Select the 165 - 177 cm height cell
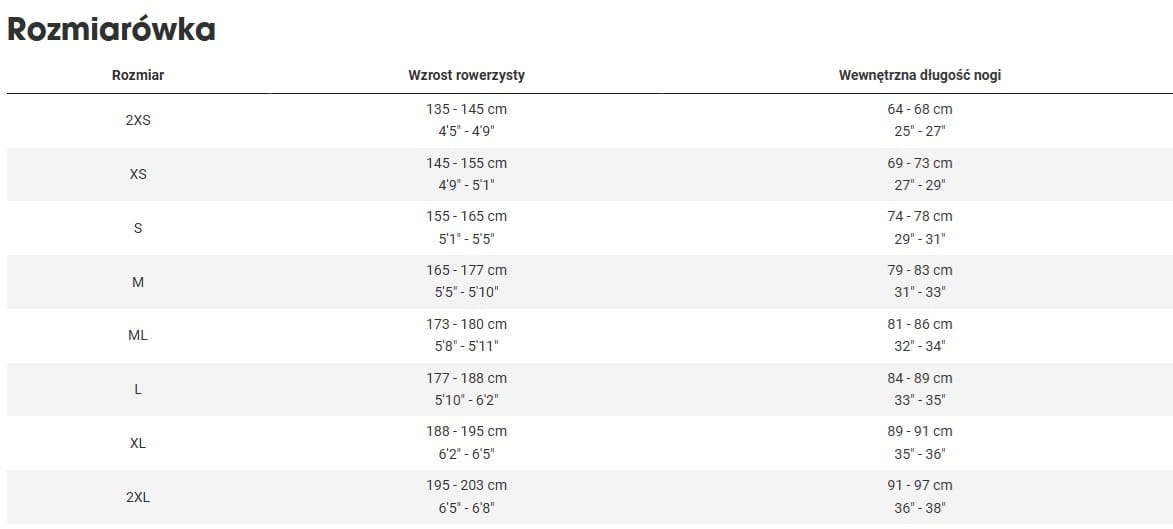This screenshot has height=529, width=1173. (x=466, y=270)
